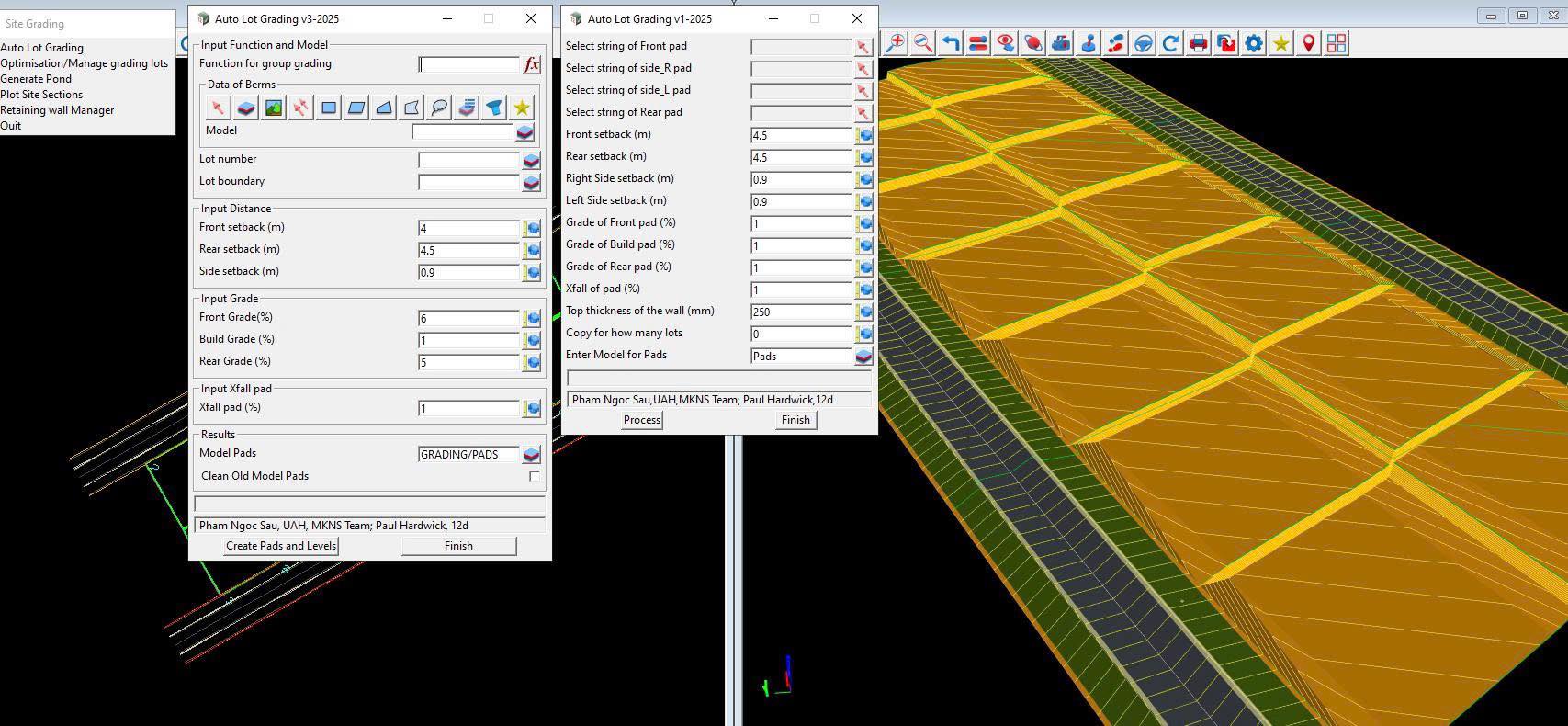
Task: Open Auto Lot Grading menu item
Action: (x=42, y=48)
